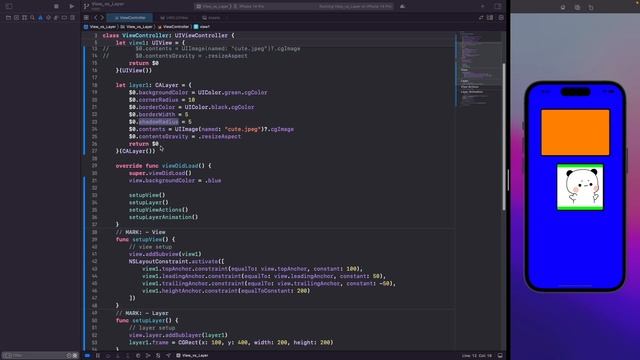Screen dimensions: 640x360
Task: Open view1 symbol in jump bar
Action: (202, 27)
